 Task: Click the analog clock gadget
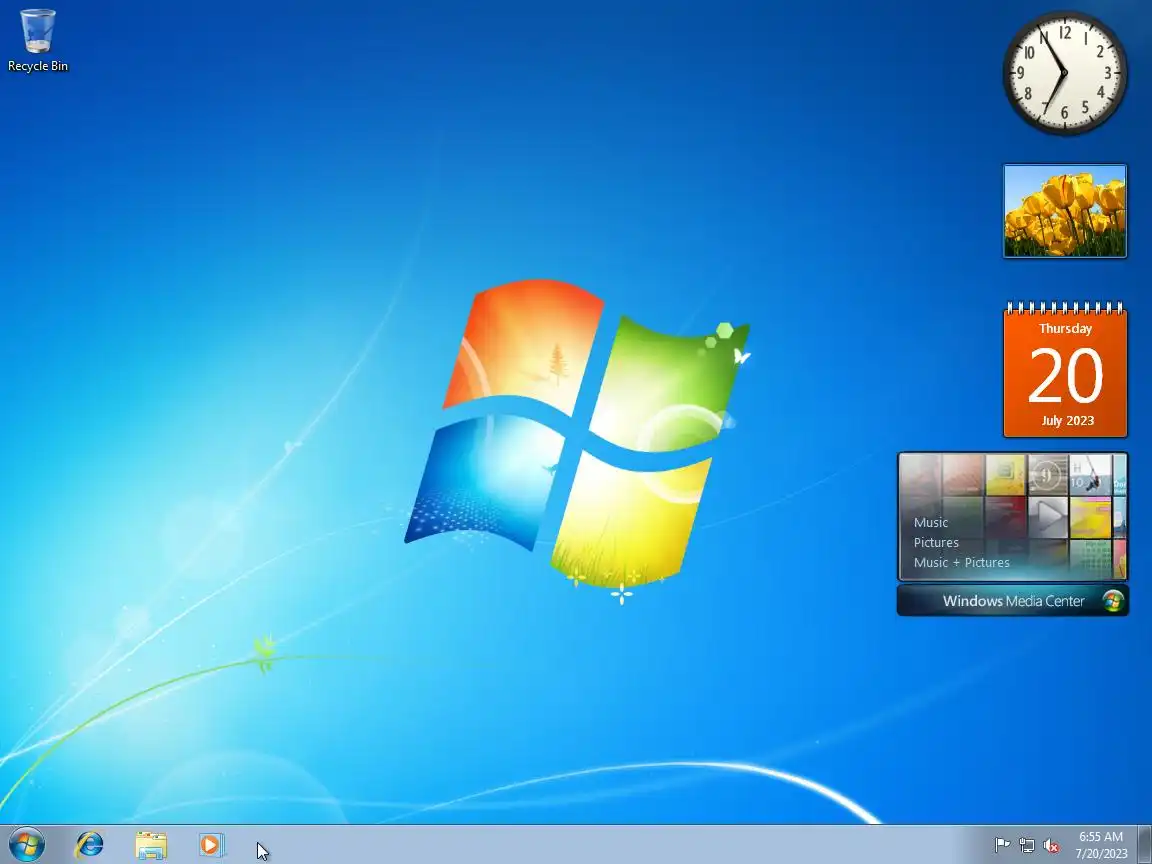click(x=1065, y=73)
